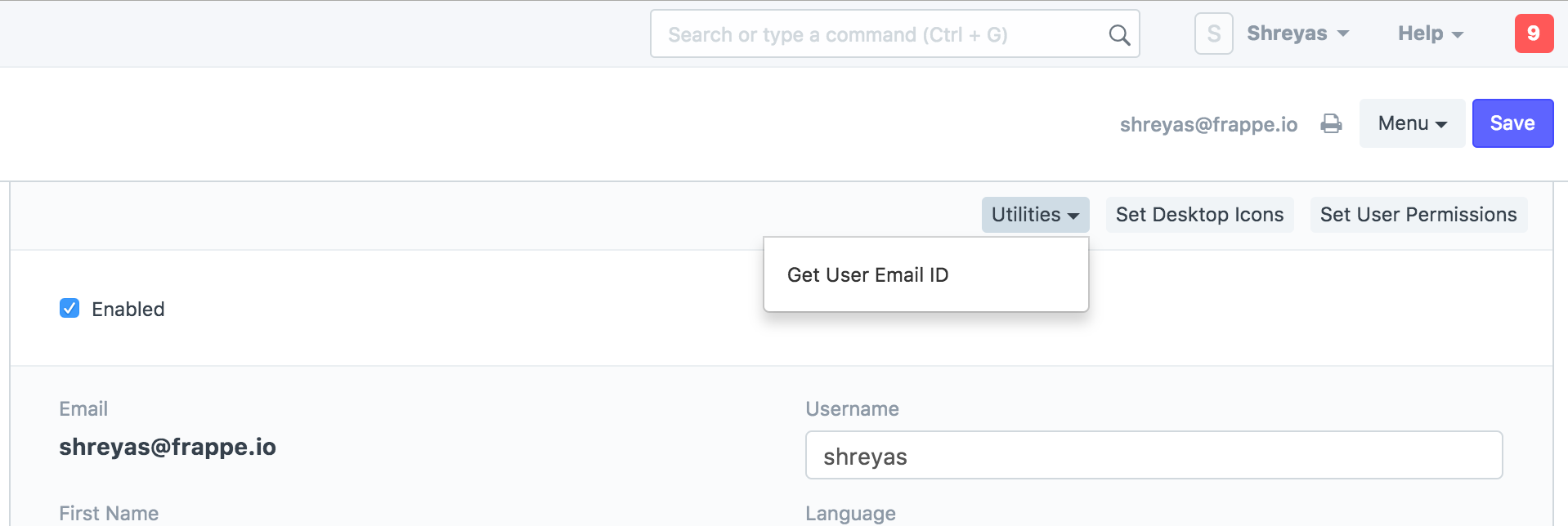The width and height of the screenshot is (1568, 526).
Task: Expand the Help dropdown
Action: pos(1429,33)
